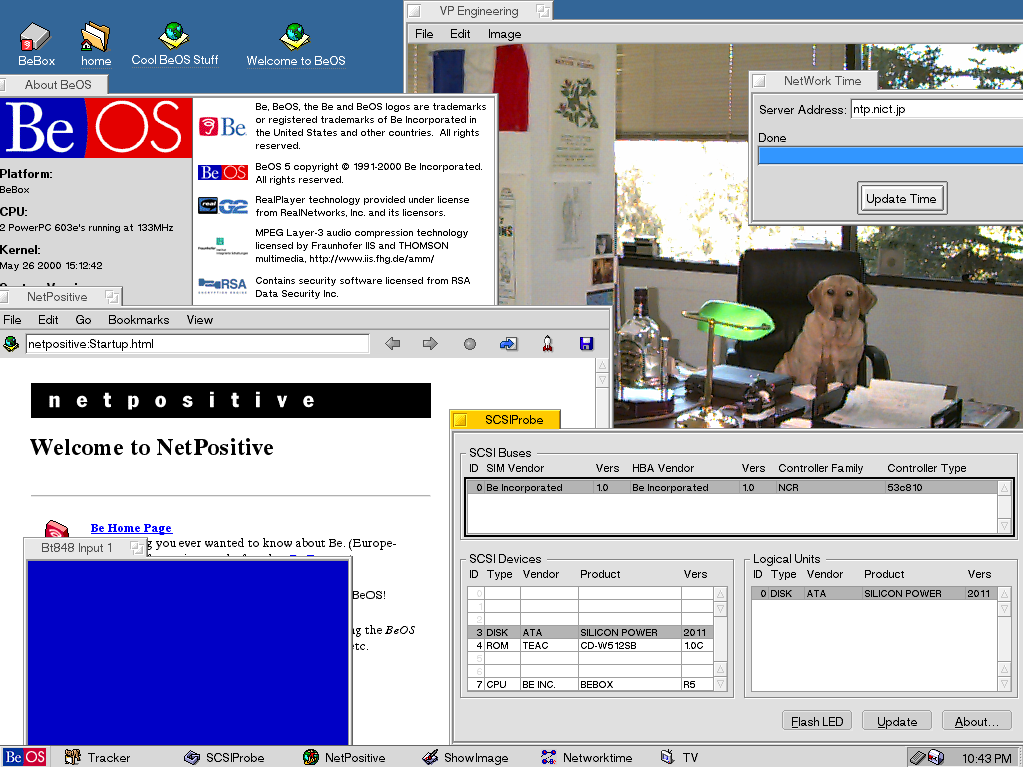Switch to Networktime in the Deskbar

[586, 758]
